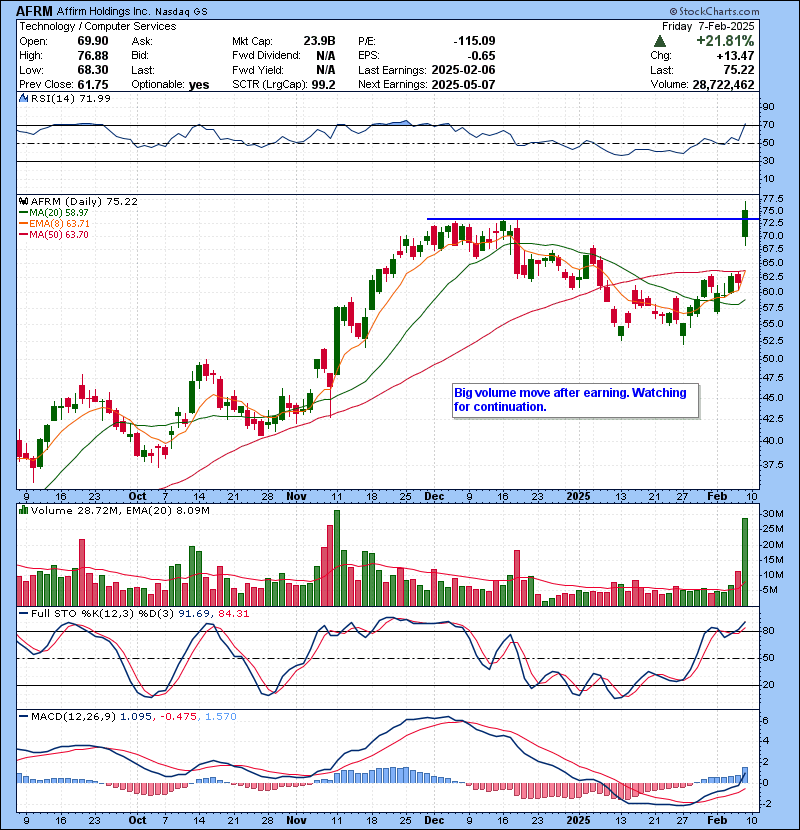Click the AFRM (Daily) 75.22 price label
Viewport: 800px width, 830px height.
coord(84,202)
